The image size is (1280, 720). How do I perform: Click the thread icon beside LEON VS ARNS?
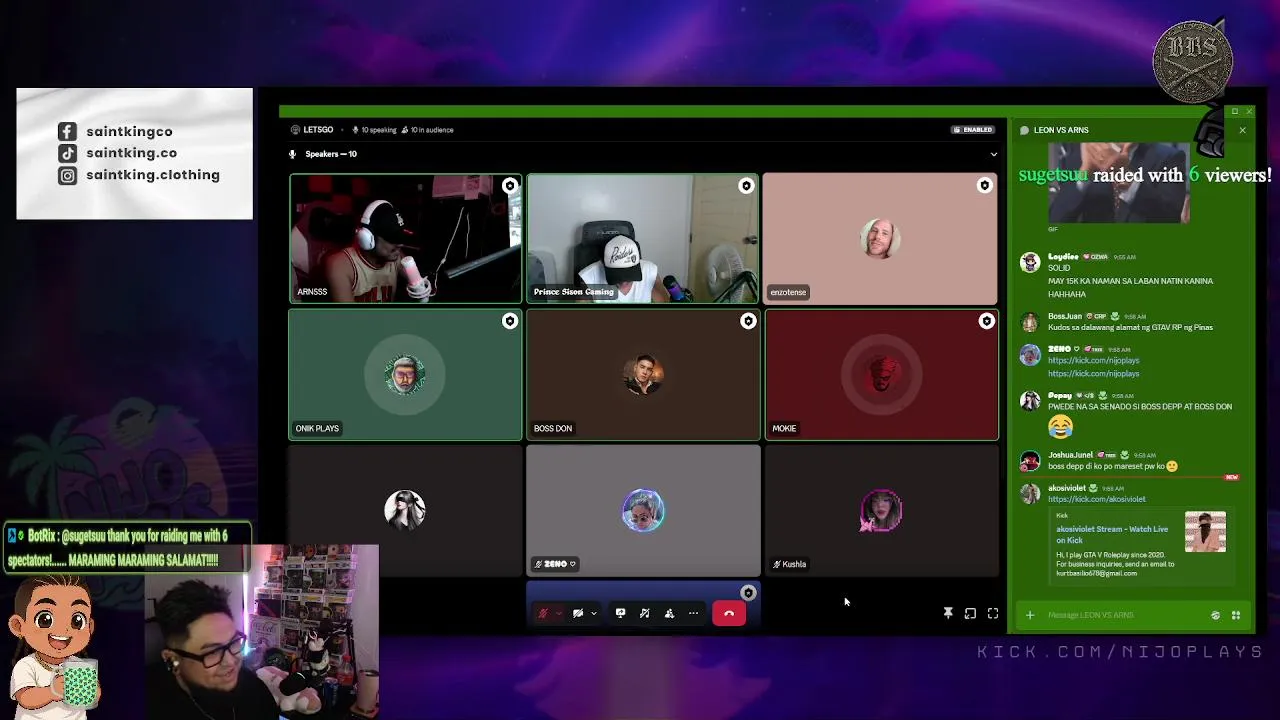1024,130
